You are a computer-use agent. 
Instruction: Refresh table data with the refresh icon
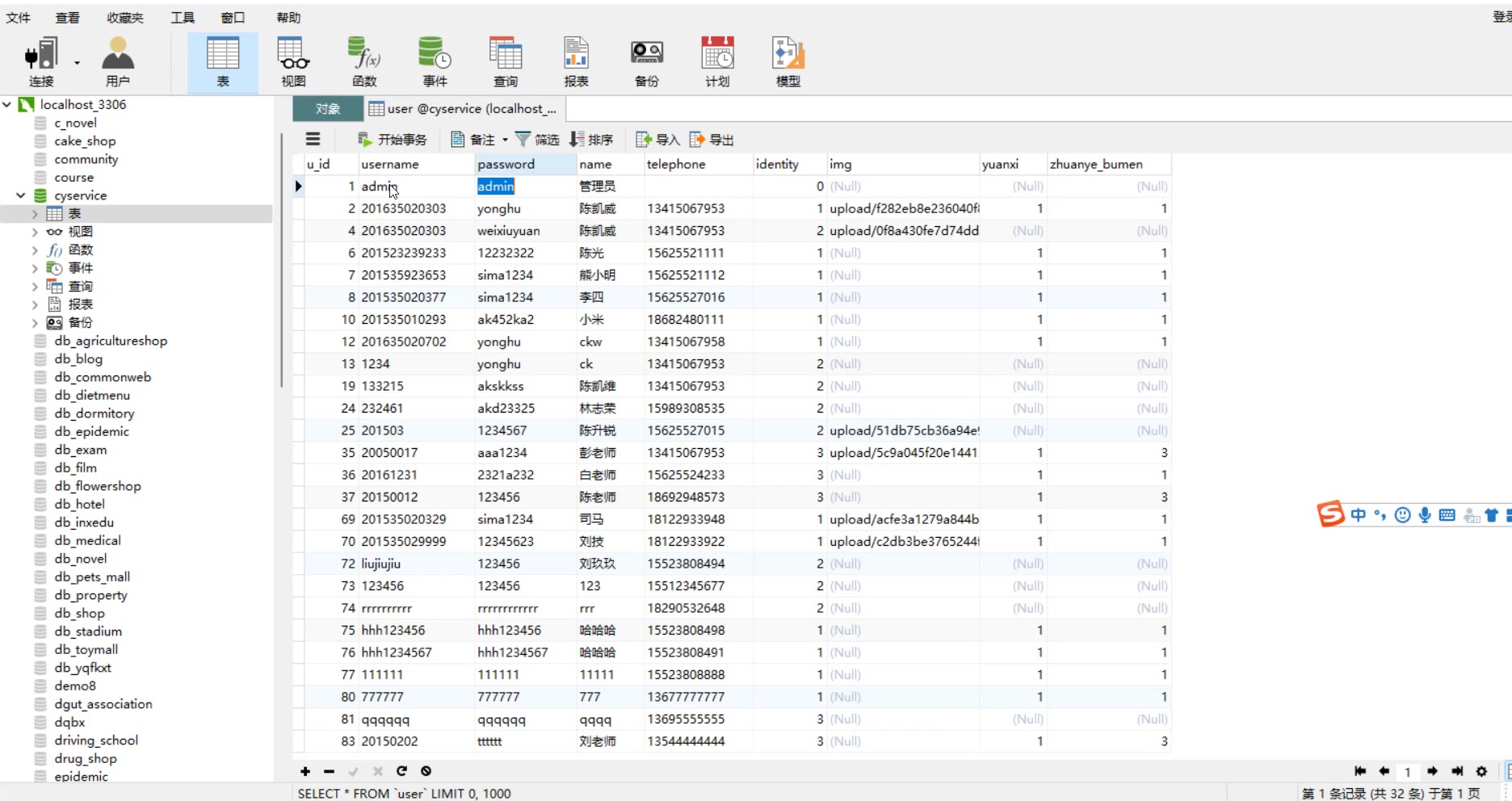click(401, 771)
